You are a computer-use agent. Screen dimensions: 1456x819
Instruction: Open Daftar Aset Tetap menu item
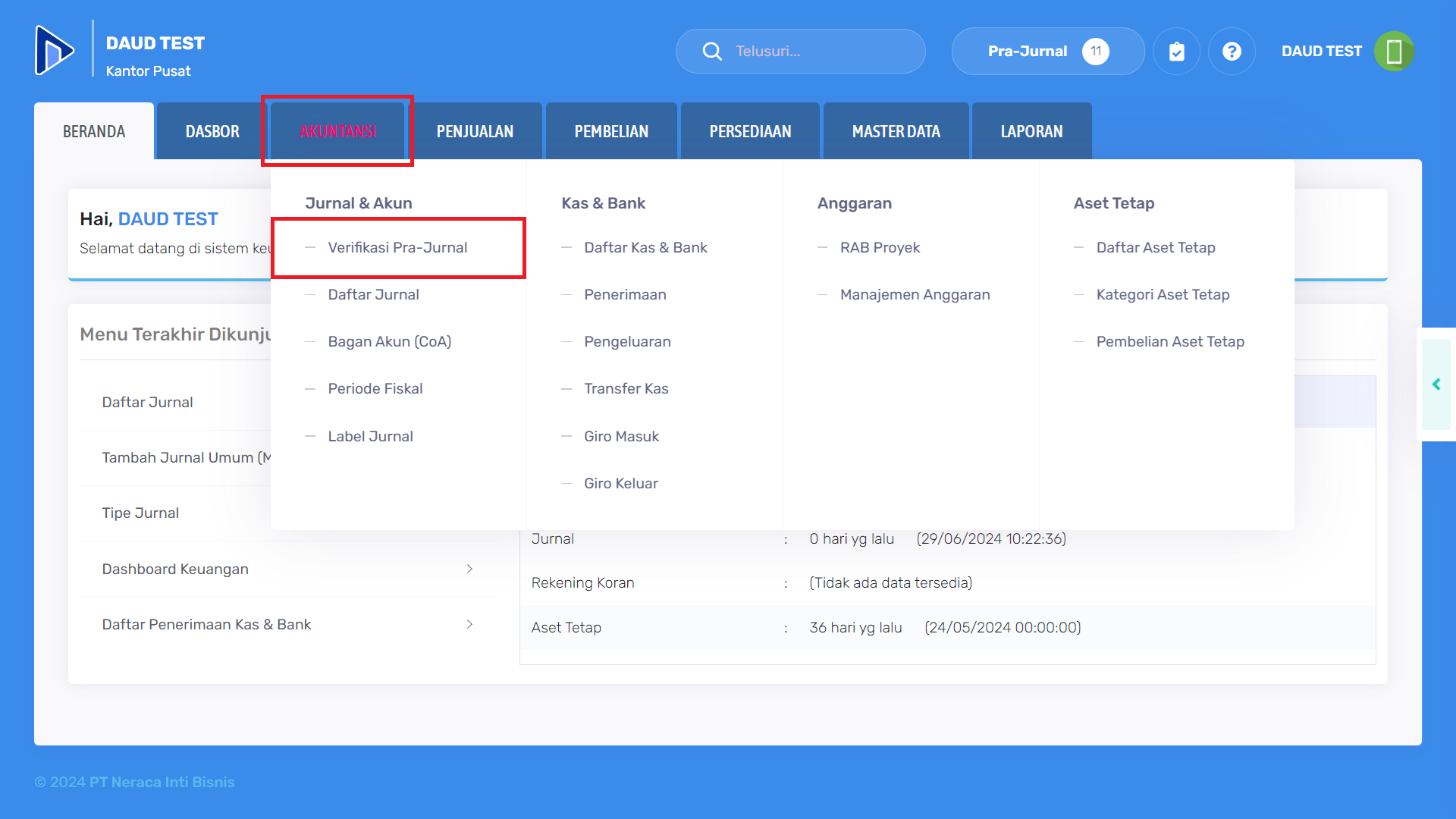[x=1156, y=247]
